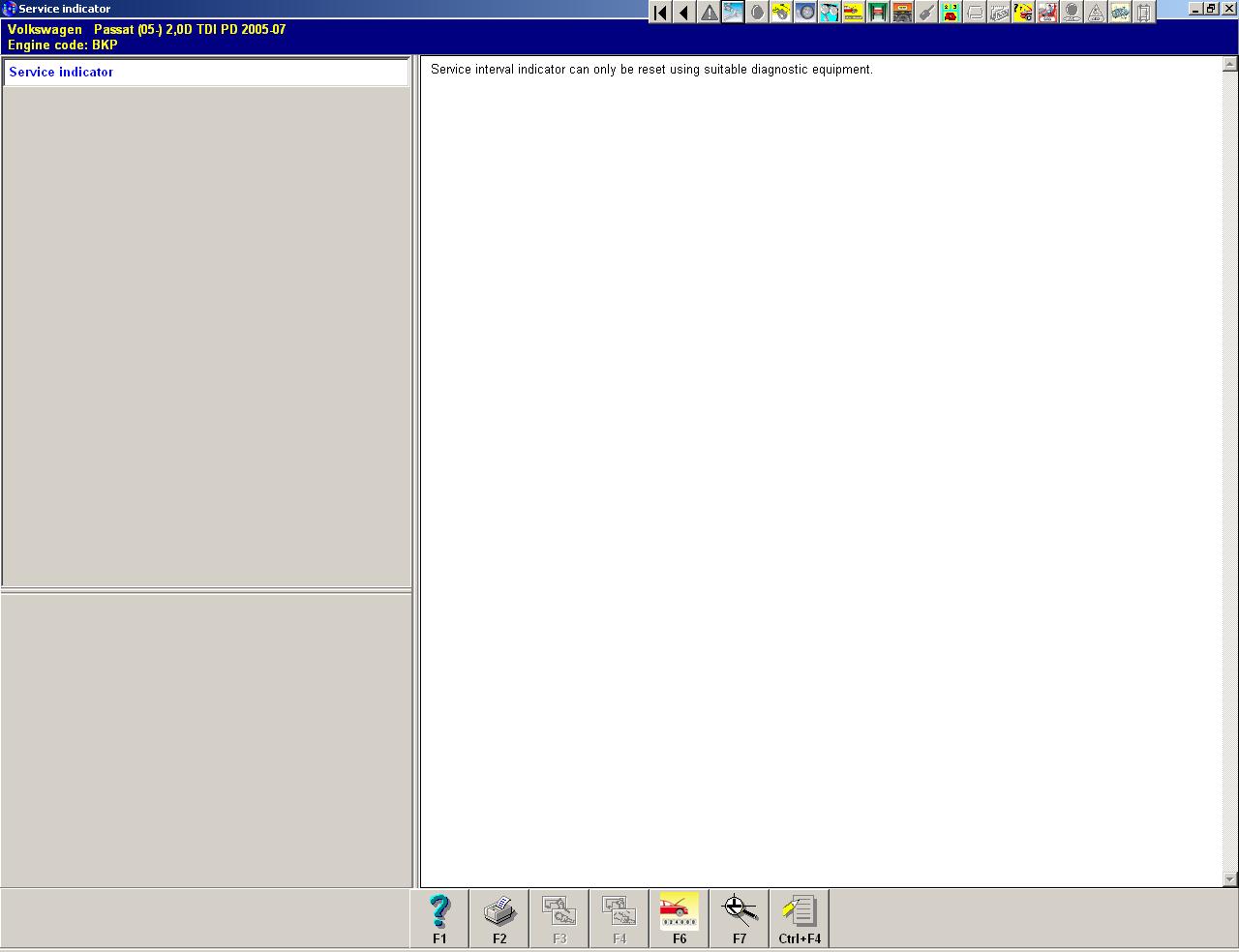Image resolution: width=1239 pixels, height=952 pixels.
Task: Click the grayed F4 images button
Action: coord(619,919)
